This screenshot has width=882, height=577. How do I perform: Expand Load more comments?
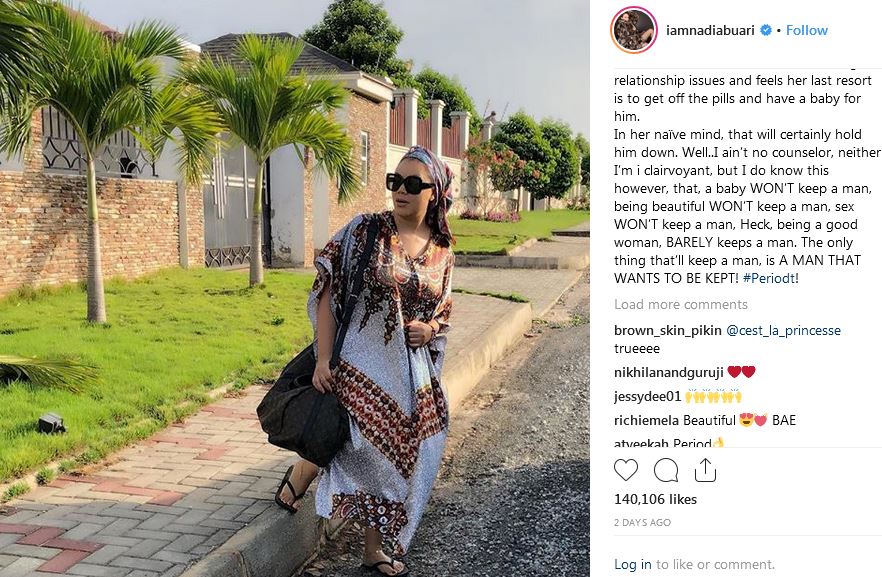(680, 304)
